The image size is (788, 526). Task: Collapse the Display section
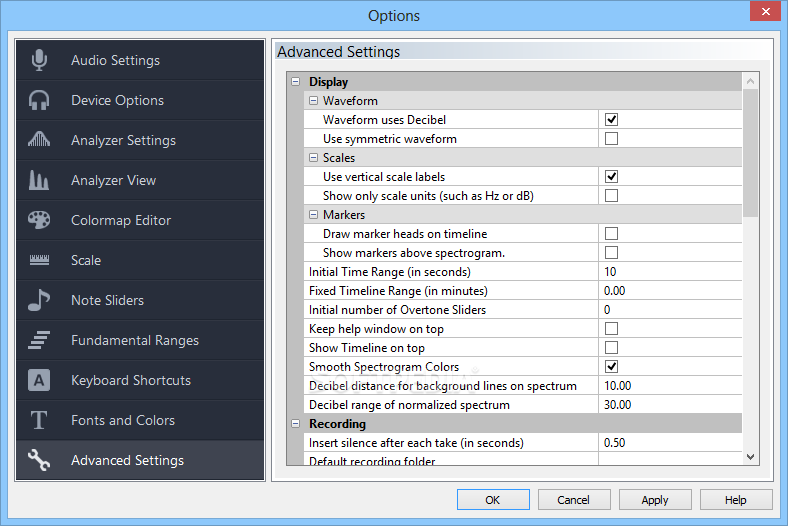click(295, 82)
